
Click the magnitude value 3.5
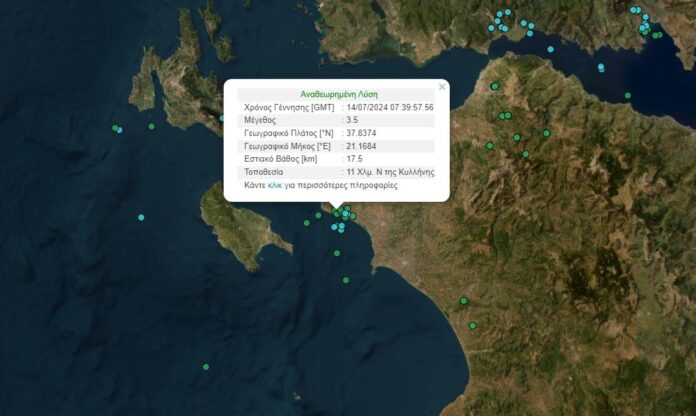[352, 120]
